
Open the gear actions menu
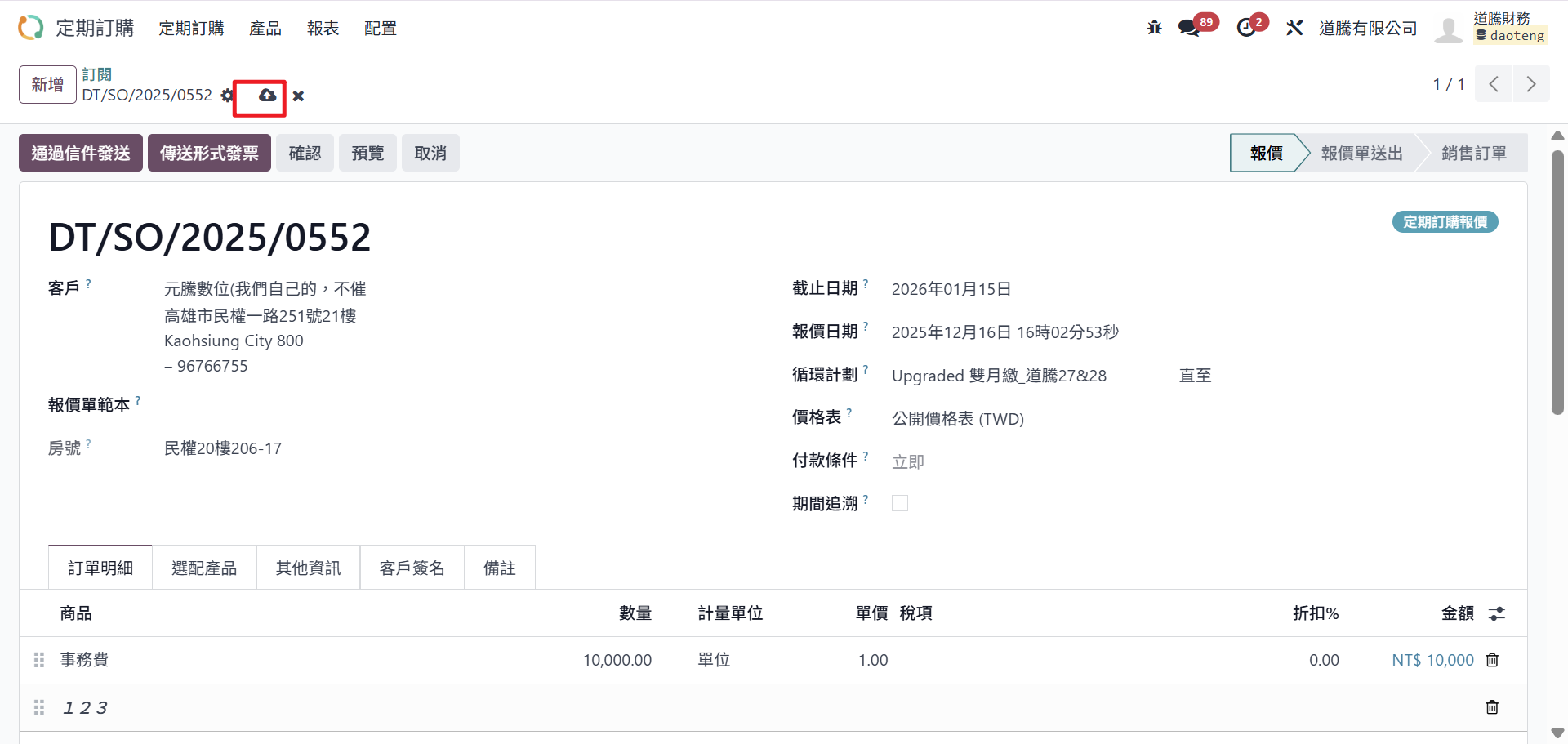(227, 96)
